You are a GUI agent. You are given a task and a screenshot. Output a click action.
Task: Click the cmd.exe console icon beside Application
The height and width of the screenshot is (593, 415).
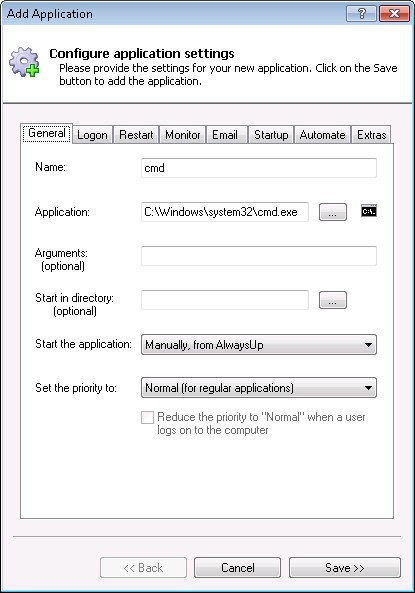click(x=368, y=211)
